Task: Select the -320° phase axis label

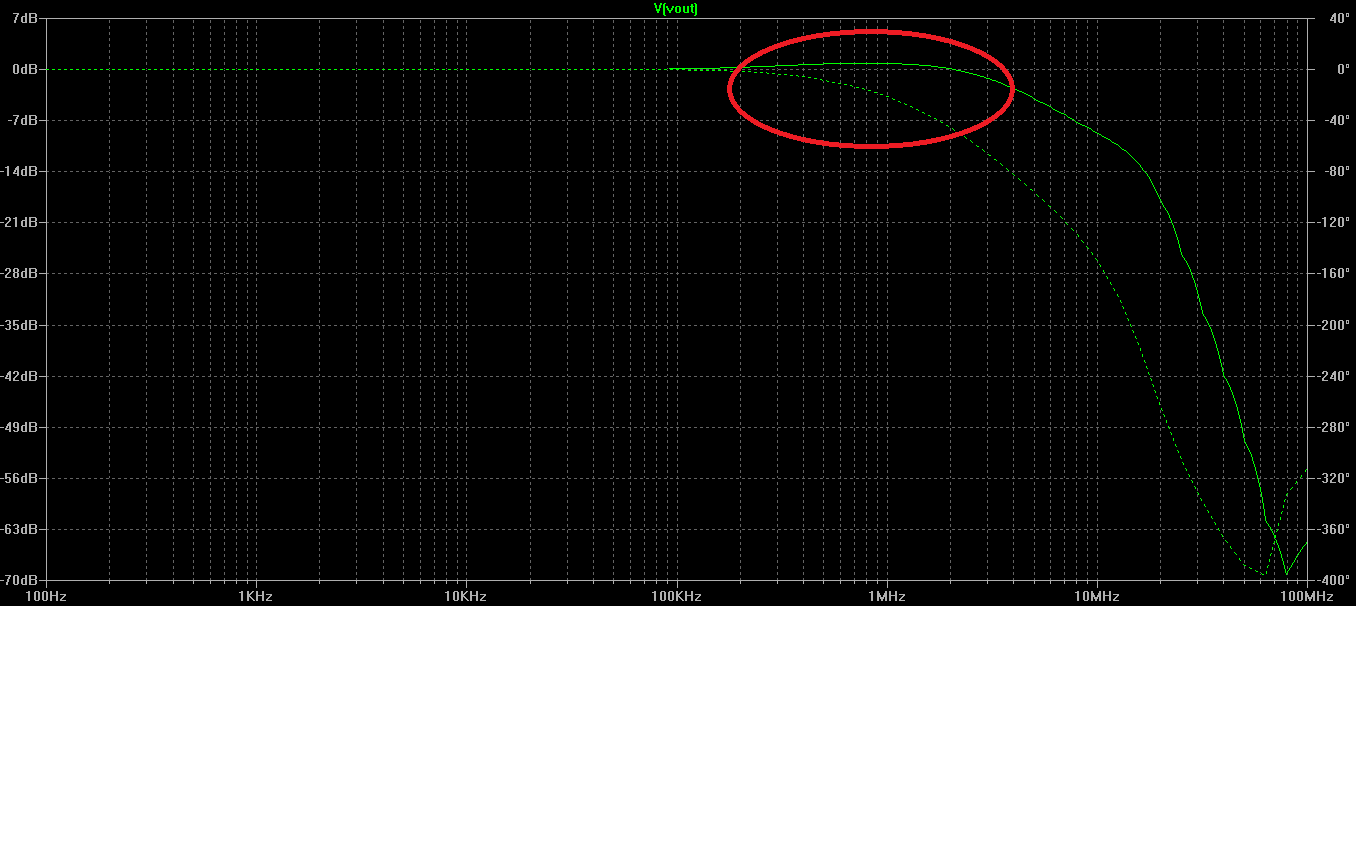Action: (x=1332, y=478)
